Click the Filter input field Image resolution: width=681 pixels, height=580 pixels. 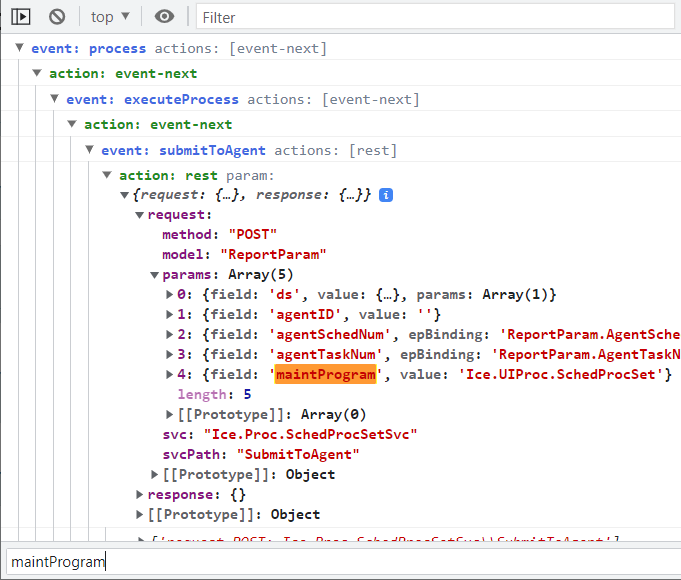(435, 17)
